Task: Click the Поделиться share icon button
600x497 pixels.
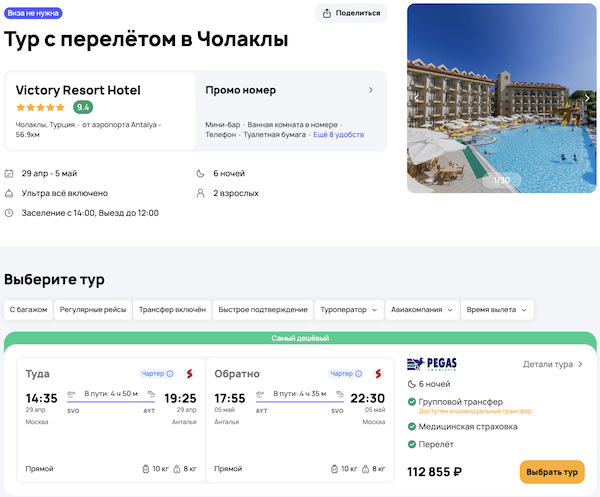Action: [351, 13]
